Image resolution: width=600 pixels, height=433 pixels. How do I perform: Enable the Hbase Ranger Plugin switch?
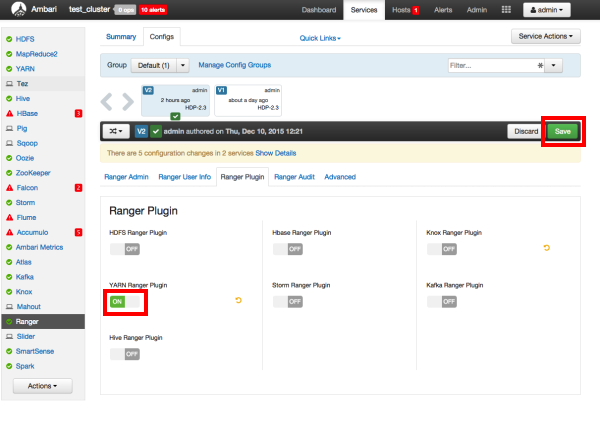click(x=288, y=249)
